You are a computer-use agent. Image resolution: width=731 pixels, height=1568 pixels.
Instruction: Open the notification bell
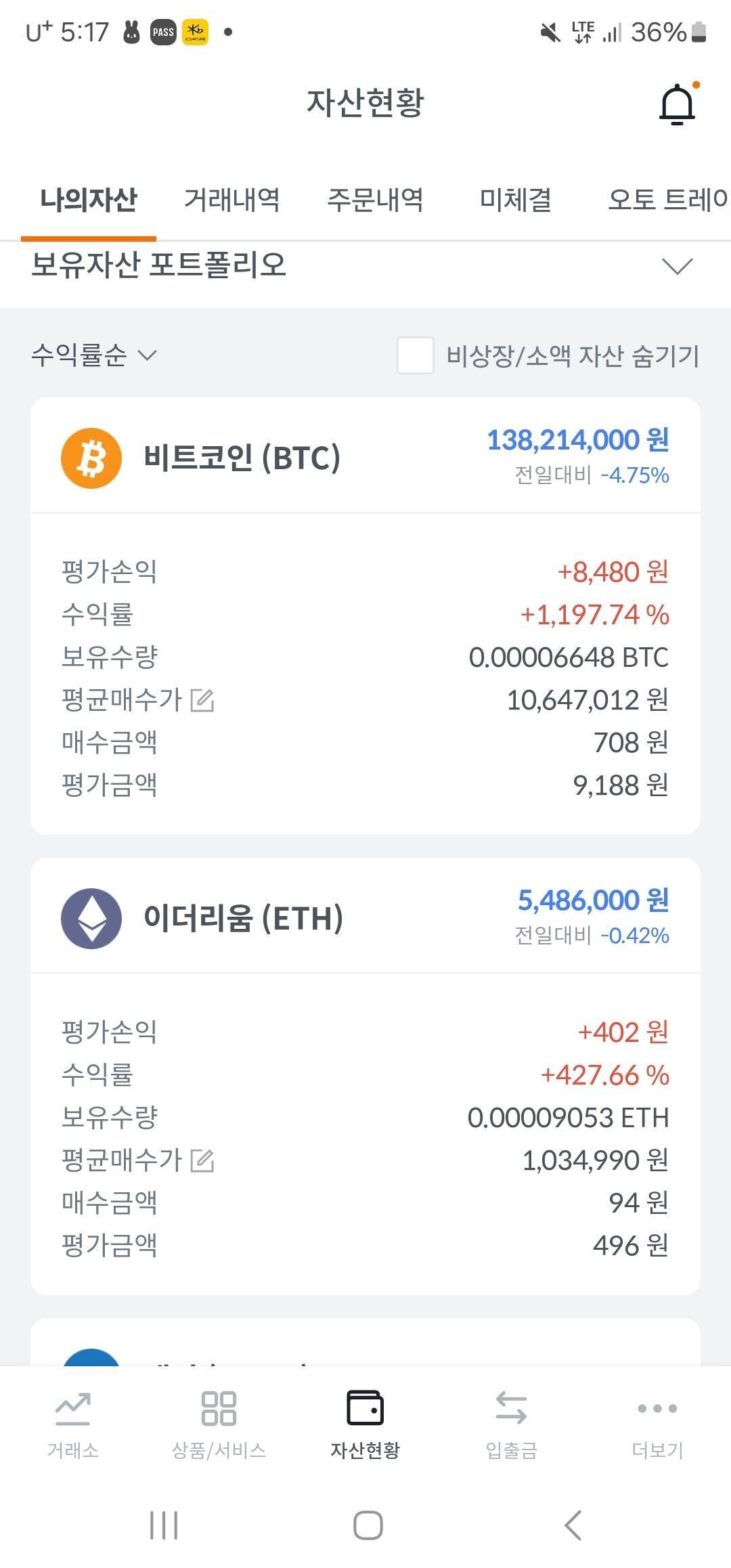click(677, 105)
